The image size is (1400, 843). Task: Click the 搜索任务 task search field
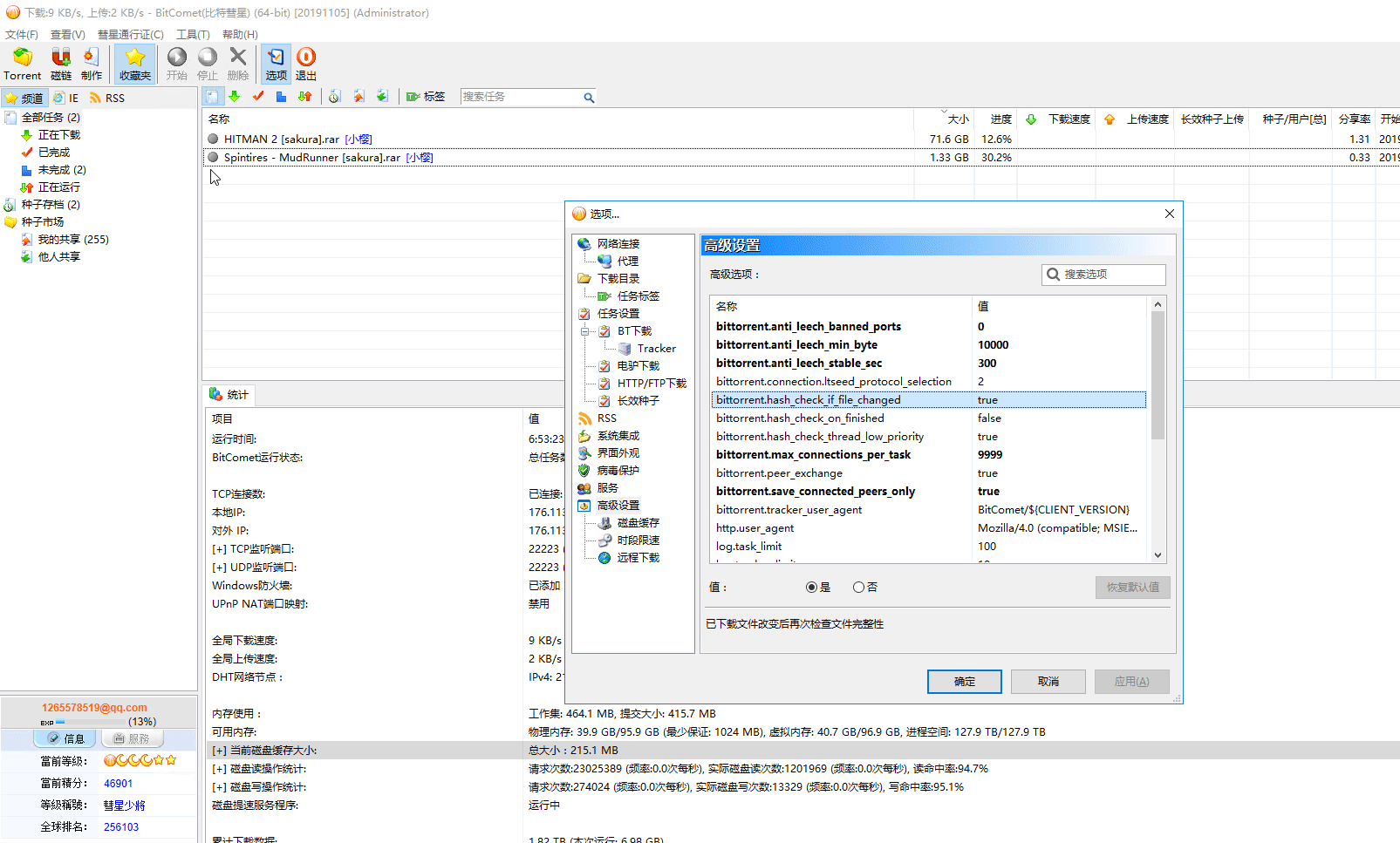[x=520, y=97]
